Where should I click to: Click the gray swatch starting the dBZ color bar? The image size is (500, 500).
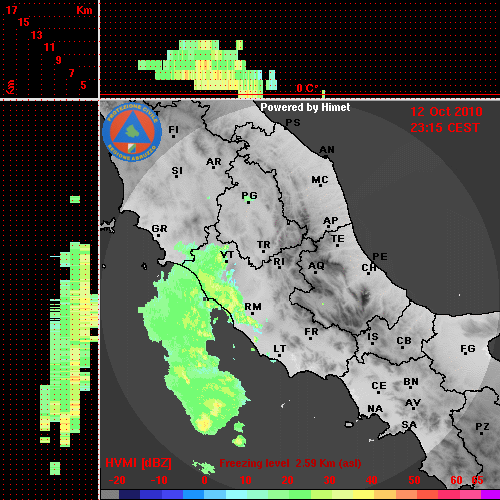point(110,494)
